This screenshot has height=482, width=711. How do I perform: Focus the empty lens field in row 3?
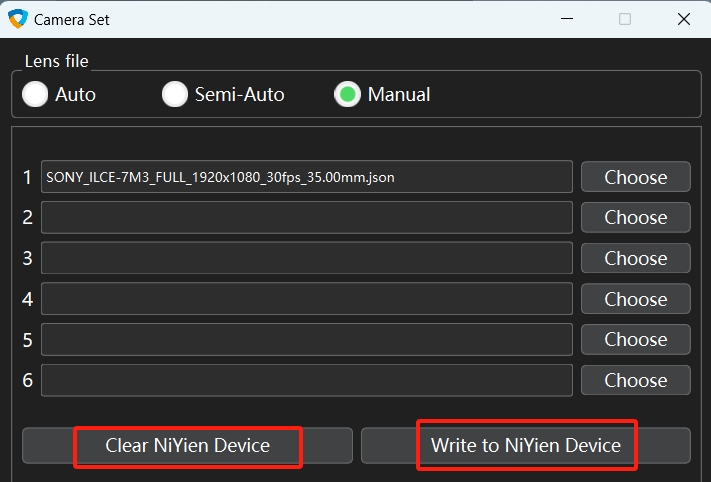click(307, 258)
